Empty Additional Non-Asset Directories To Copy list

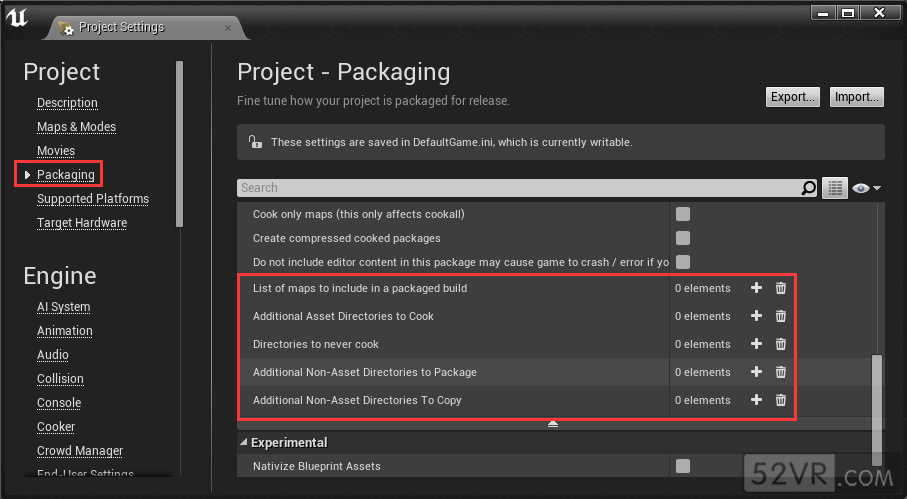tap(781, 400)
